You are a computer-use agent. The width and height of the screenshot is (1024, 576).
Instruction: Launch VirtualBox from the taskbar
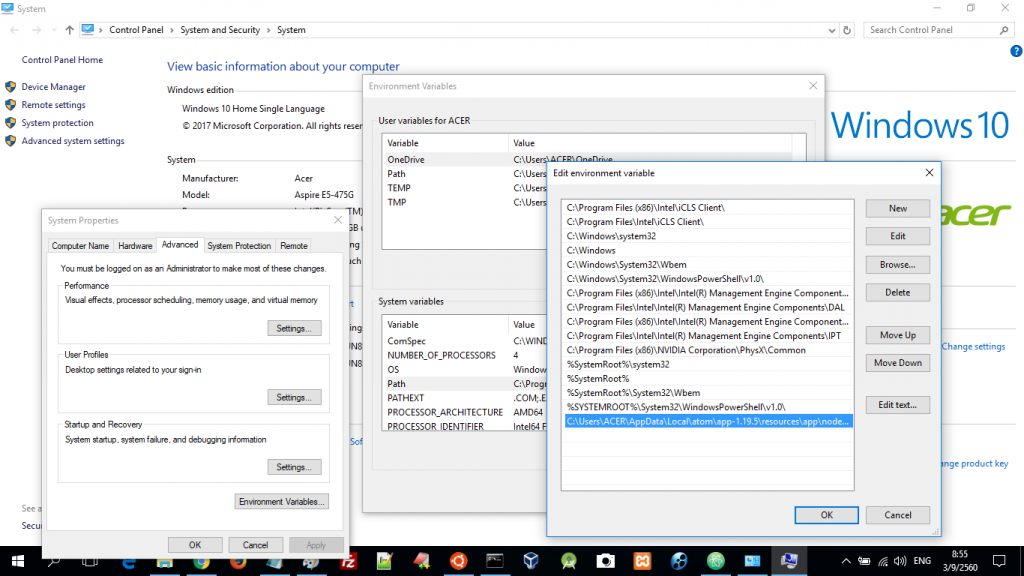pos(531,561)
